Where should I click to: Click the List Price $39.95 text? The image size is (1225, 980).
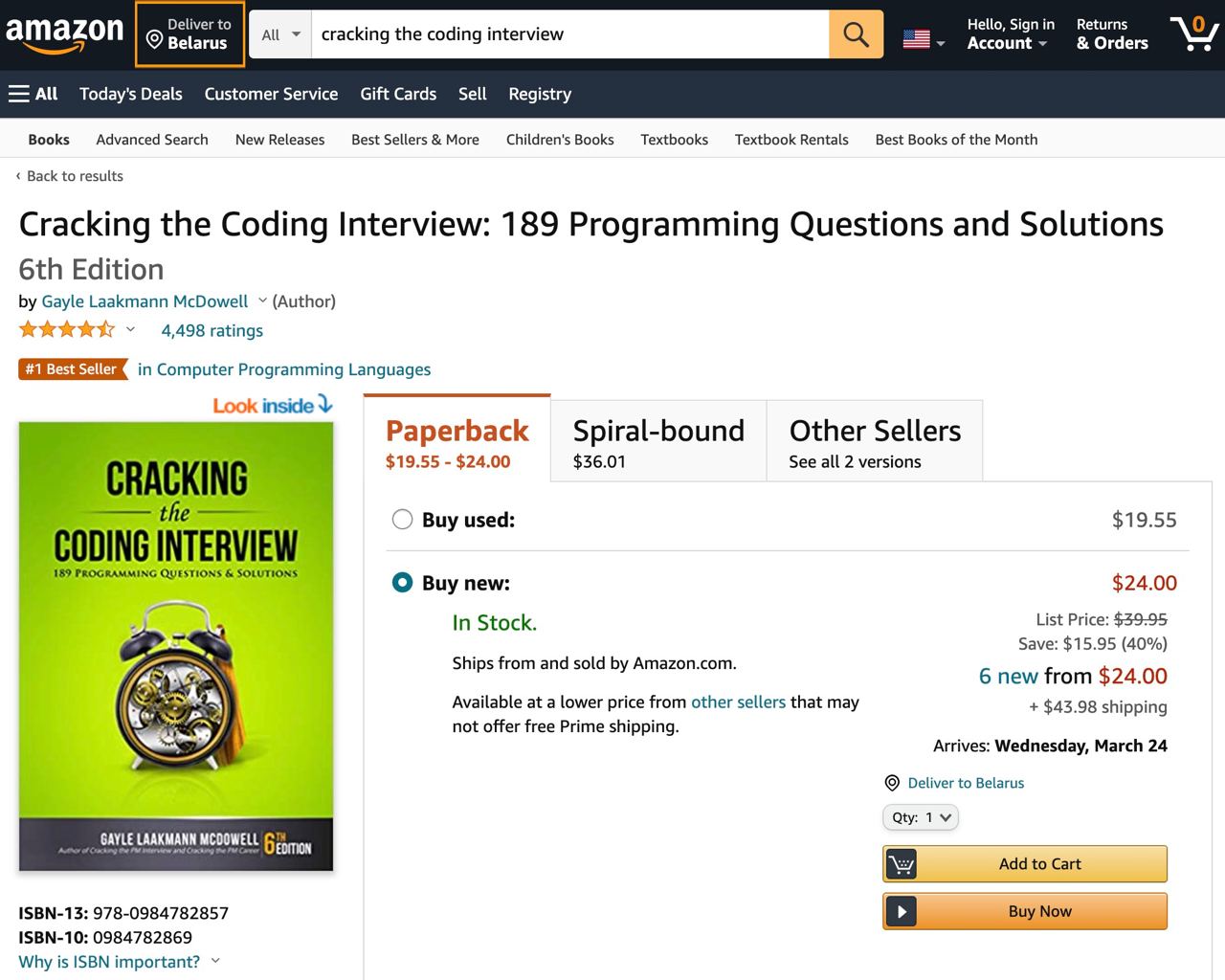[1102, 619]
